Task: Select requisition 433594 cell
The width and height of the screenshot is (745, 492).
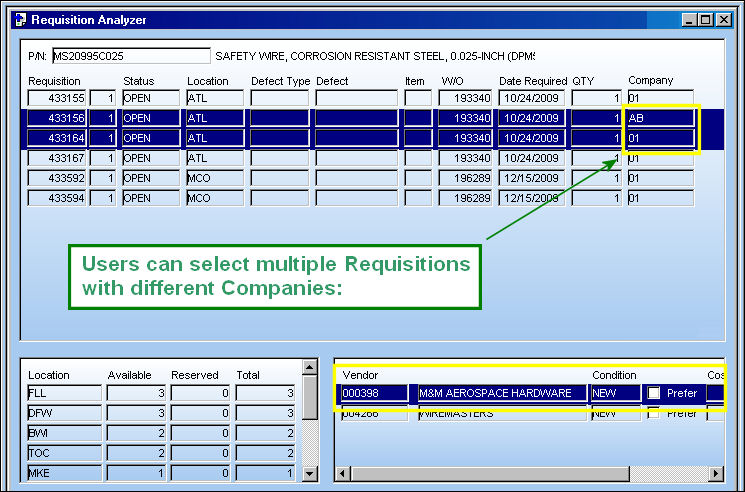Action: [x=57, y=198]
